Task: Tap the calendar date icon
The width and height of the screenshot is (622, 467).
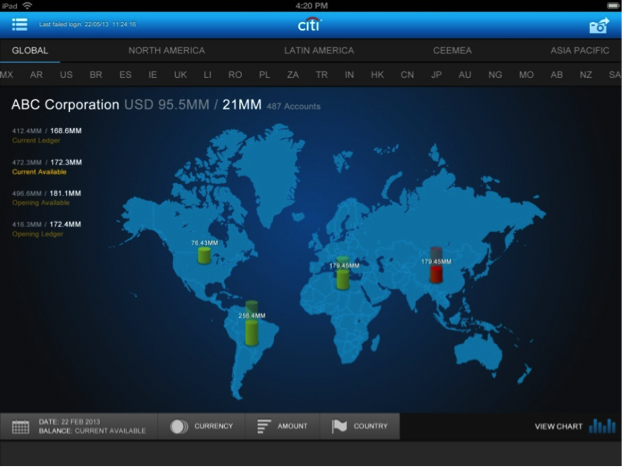Action: click(x=20, y=427)
